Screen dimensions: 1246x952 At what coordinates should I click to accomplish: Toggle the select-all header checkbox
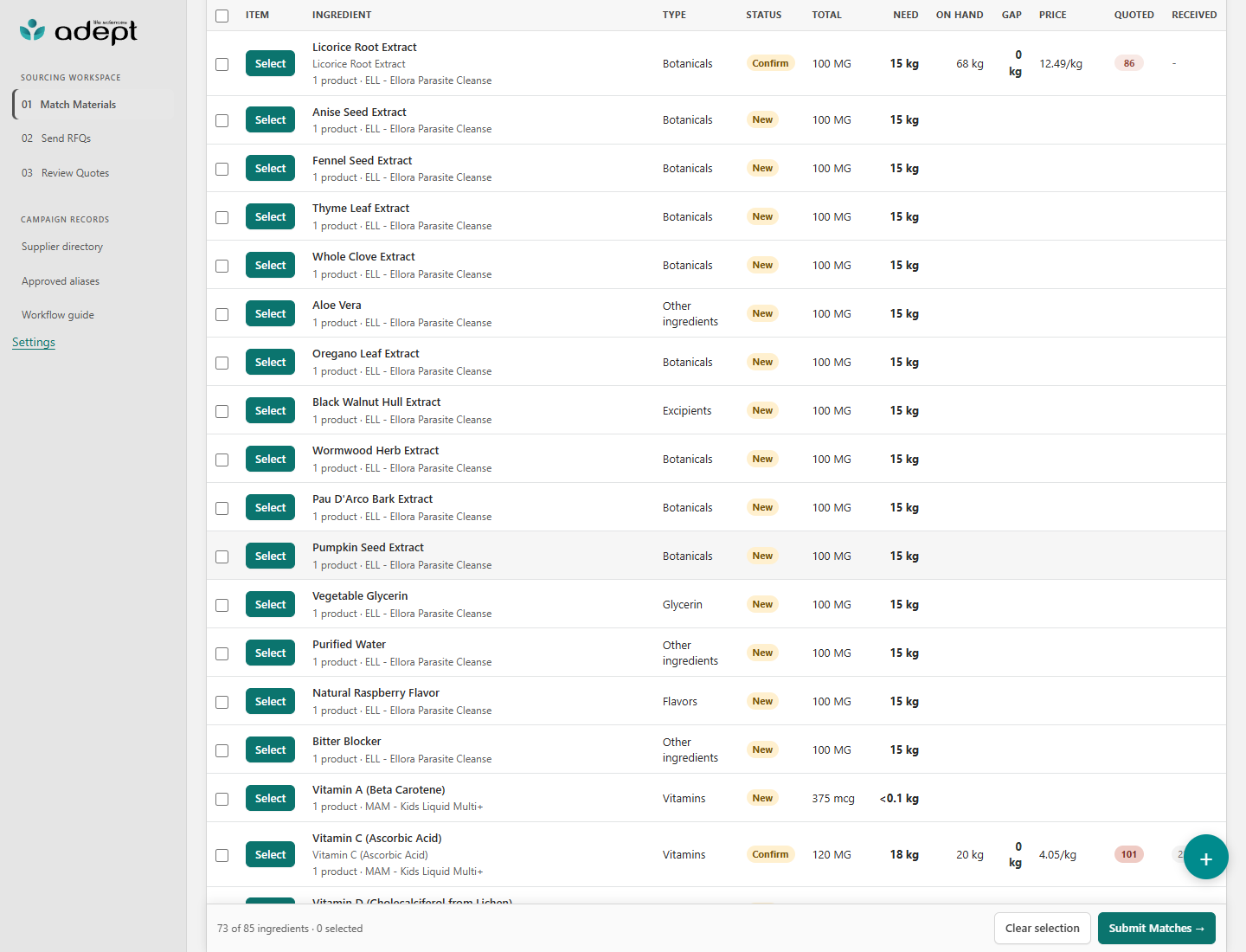coord(222,16)
